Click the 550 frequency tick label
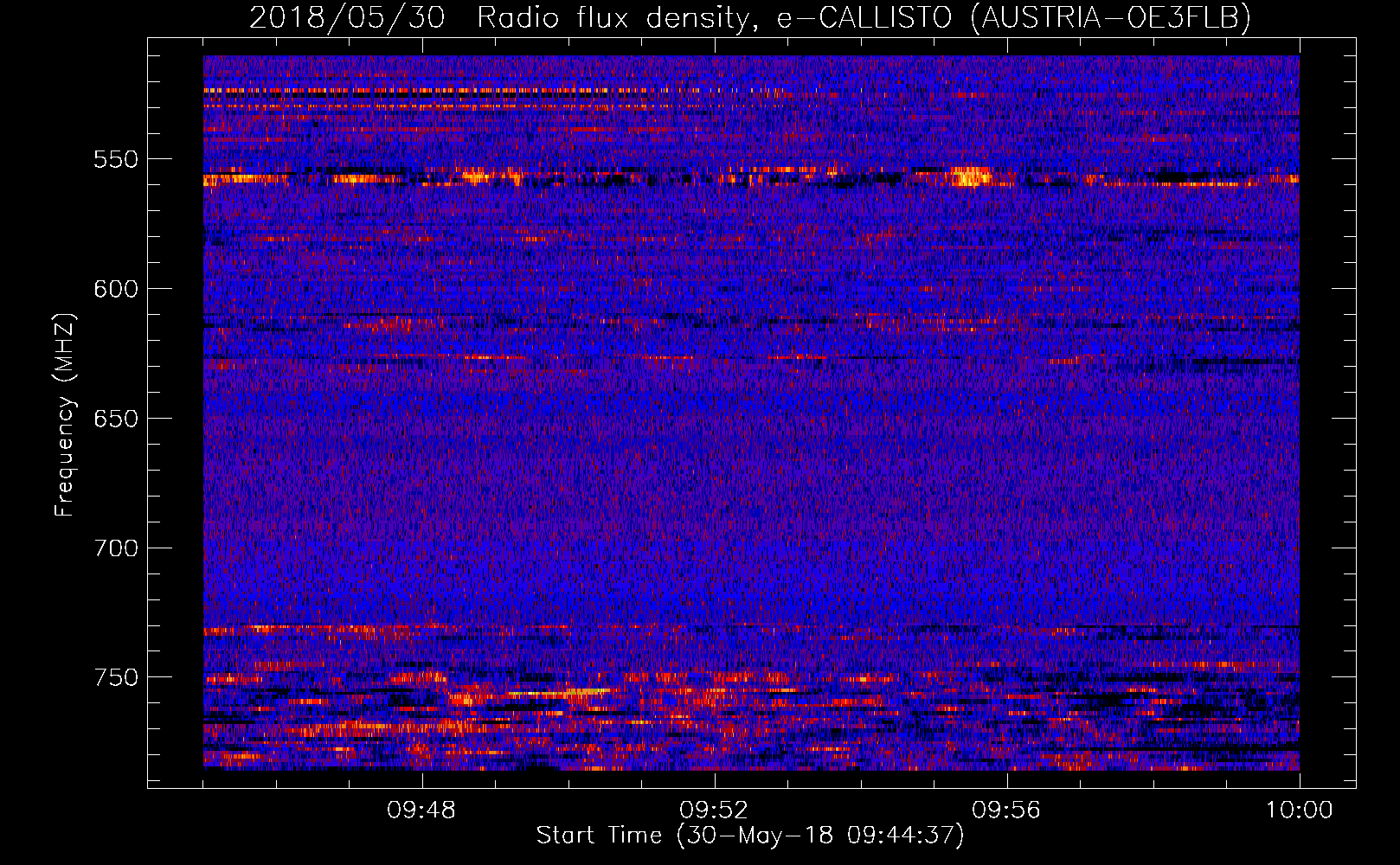 116,159
